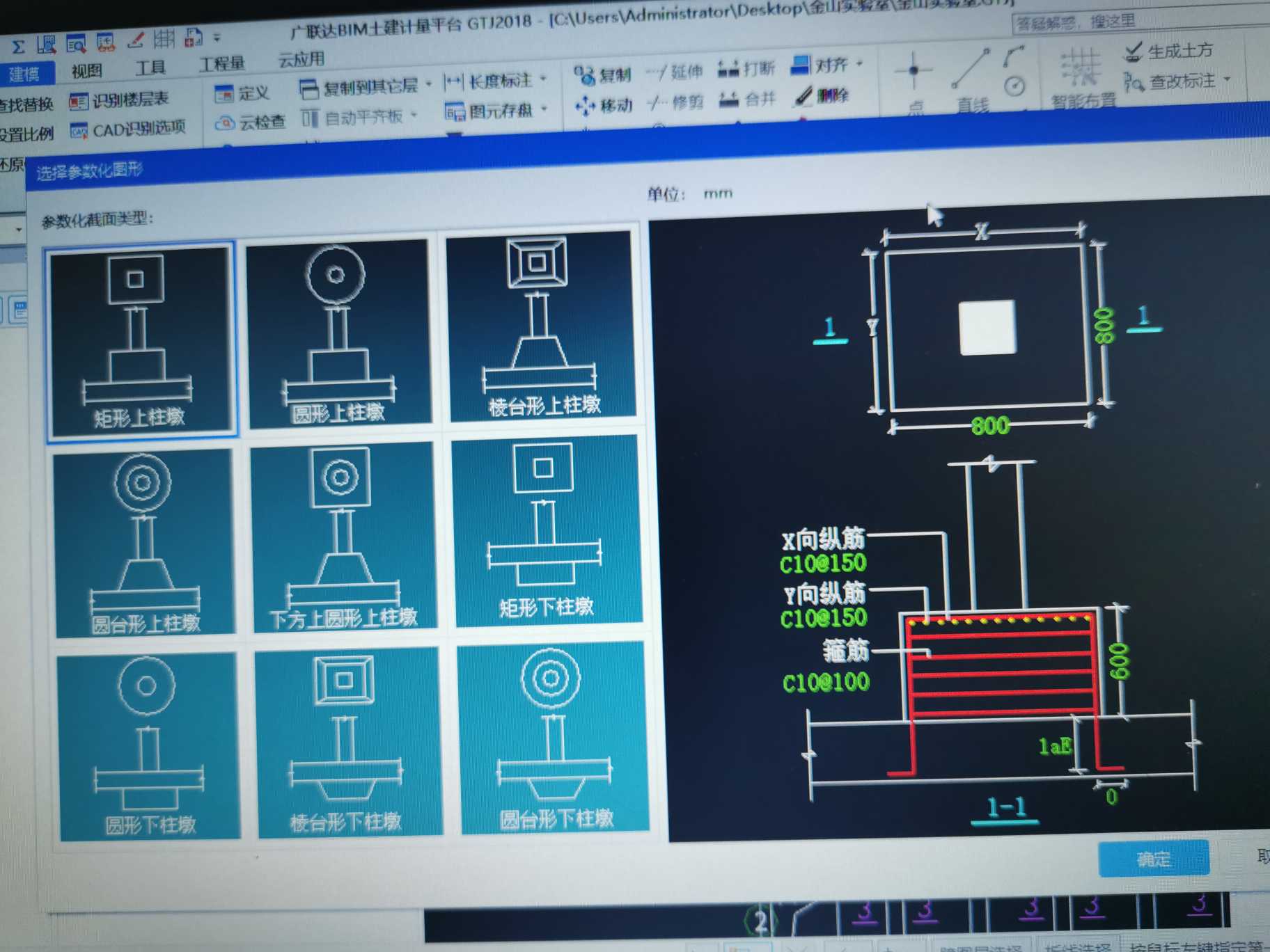
Task: Click the red pencil edit icon in quick toolbar
Action: (135, 40)
